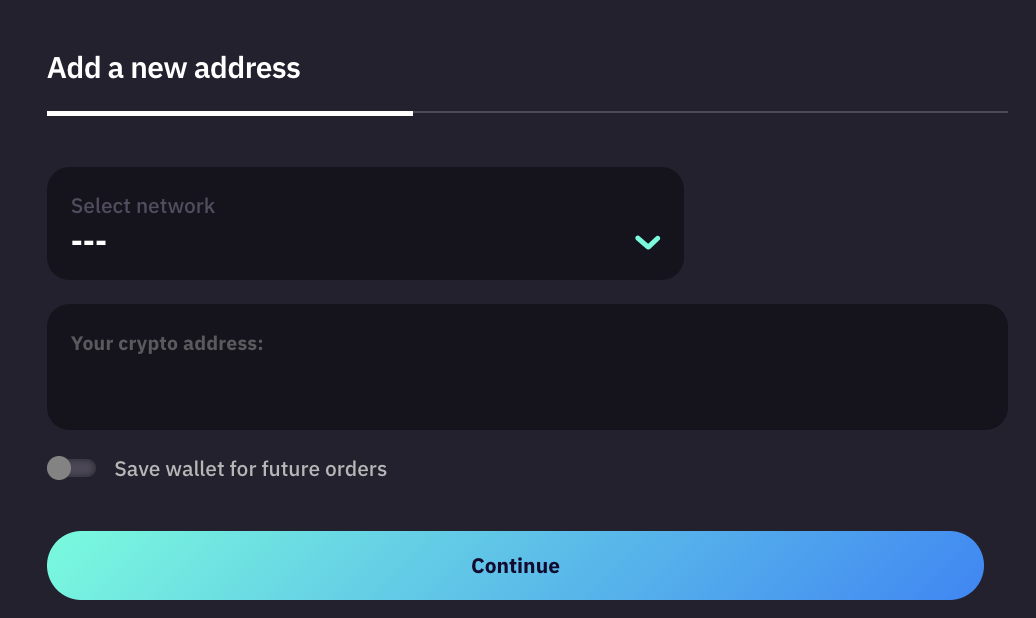Screen dimensions: 1036x618
Task: Click the unfilled gray progress line
Action: tap(710, 112)
